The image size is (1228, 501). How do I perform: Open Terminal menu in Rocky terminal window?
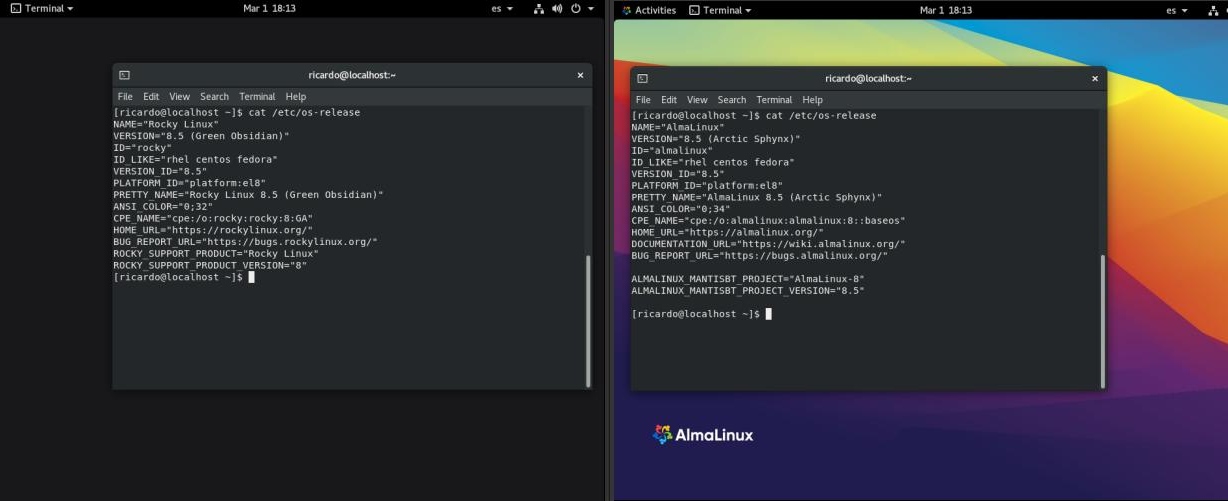(x=257, y=97)
